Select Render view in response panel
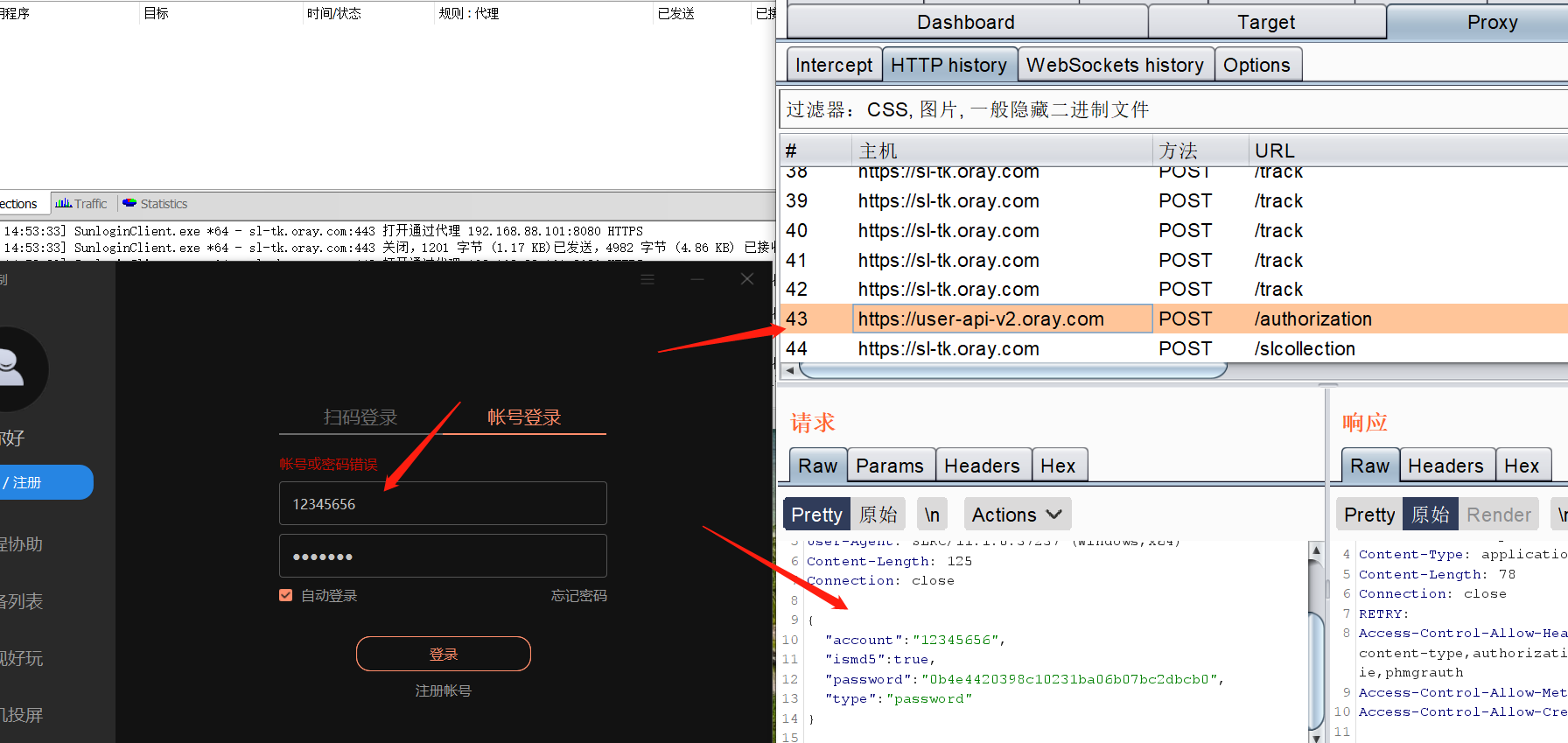Viewport: 1568px width, 743px height. (1499, 515)
